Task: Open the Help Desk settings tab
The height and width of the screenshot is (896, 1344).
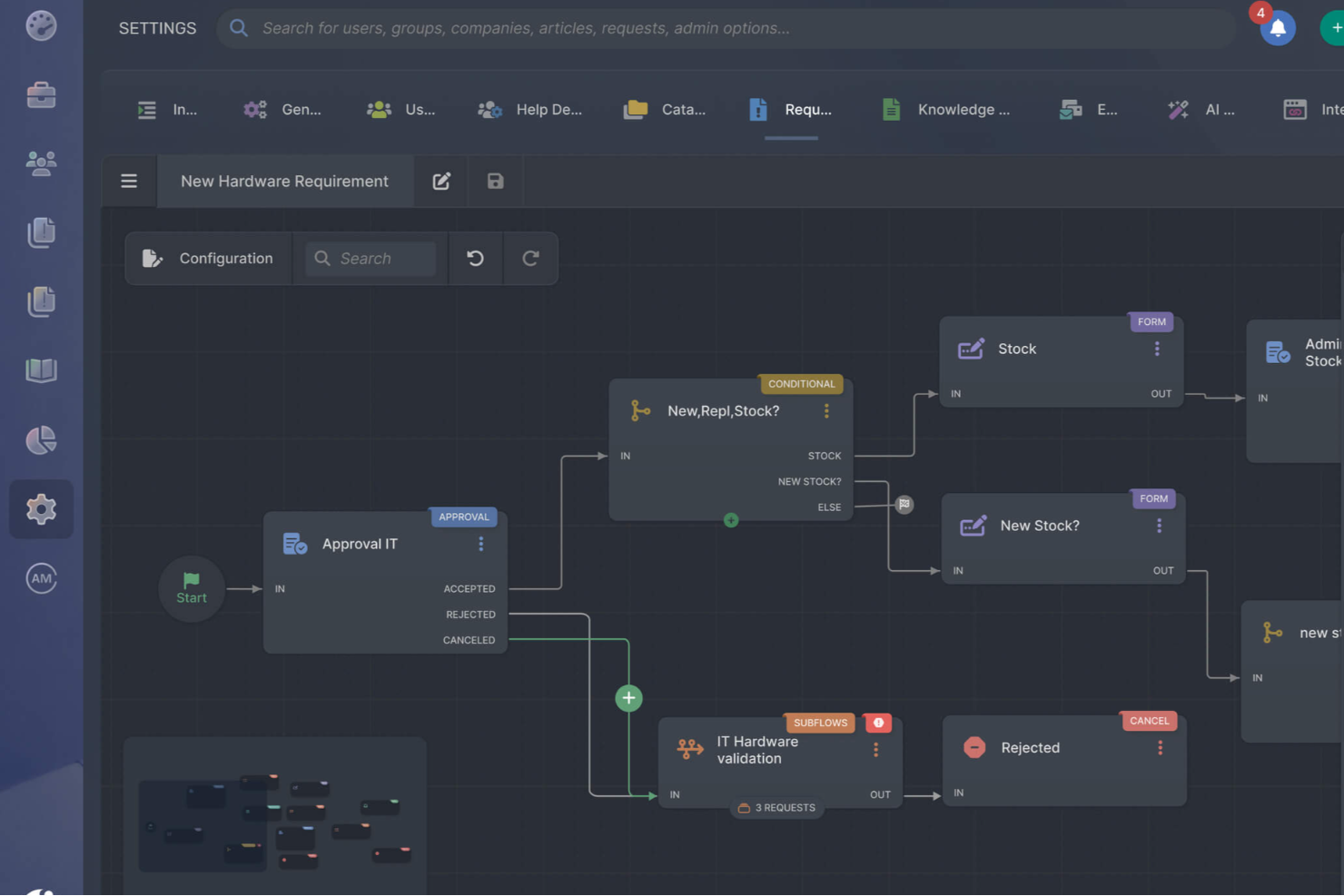Action: click(x=531, y=109)
